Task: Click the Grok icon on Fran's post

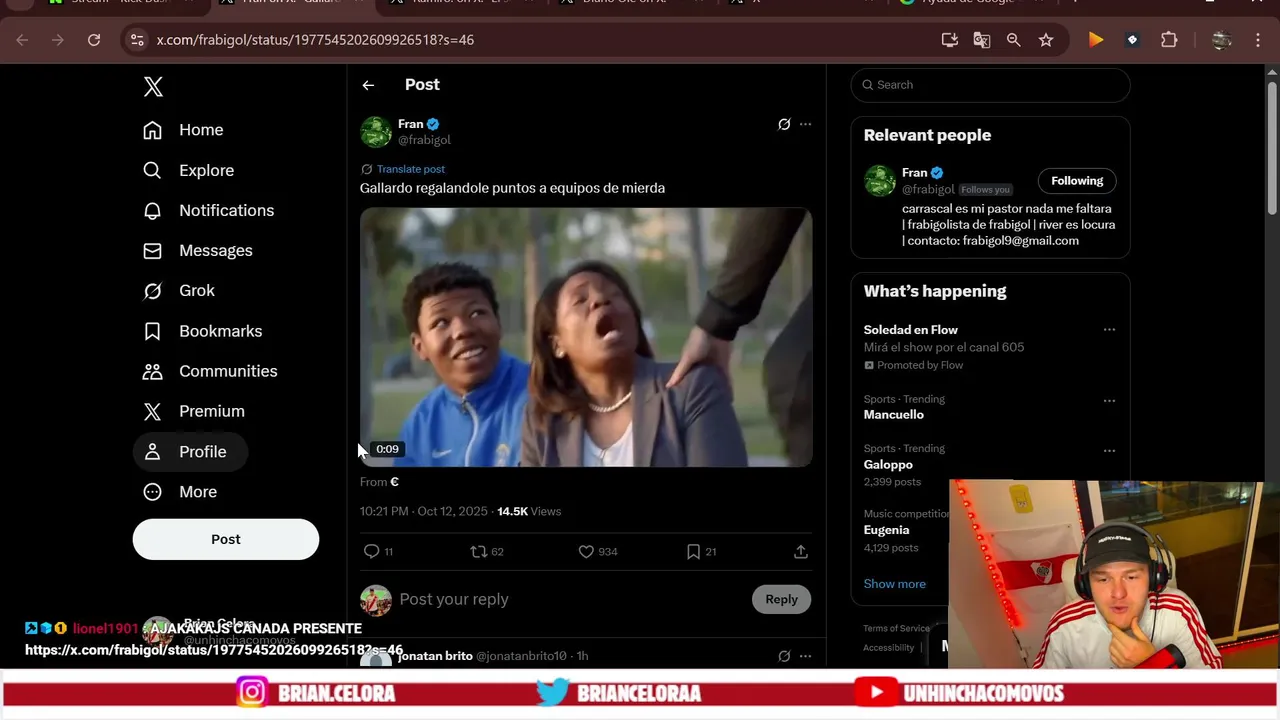Action: [784, 124]
